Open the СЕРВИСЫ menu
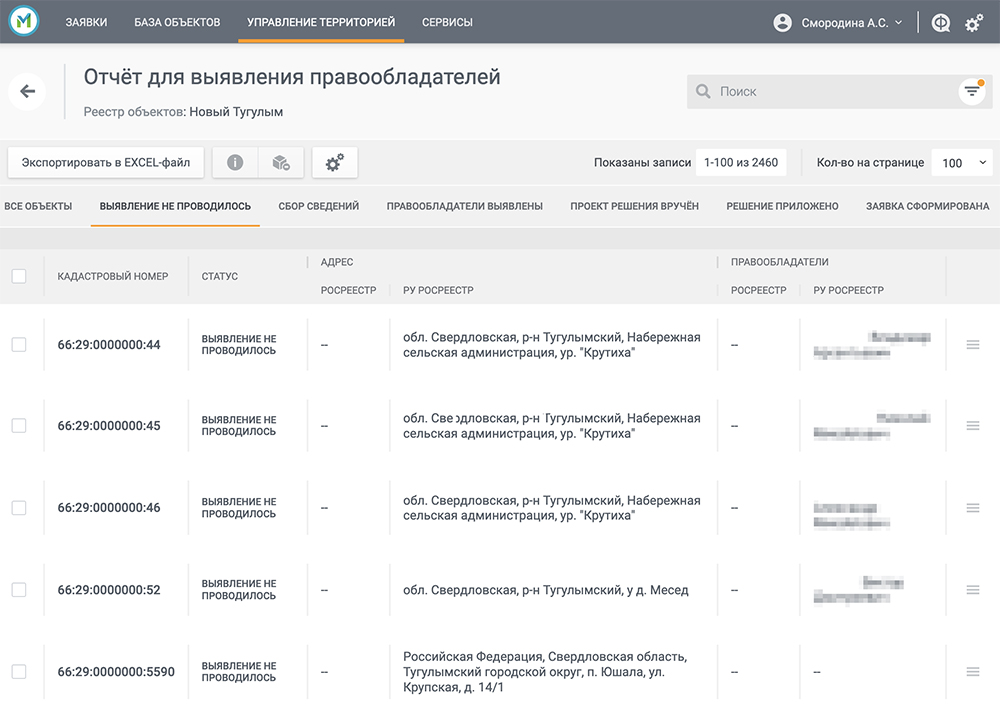1000x709 pixels. click(447, 22)
